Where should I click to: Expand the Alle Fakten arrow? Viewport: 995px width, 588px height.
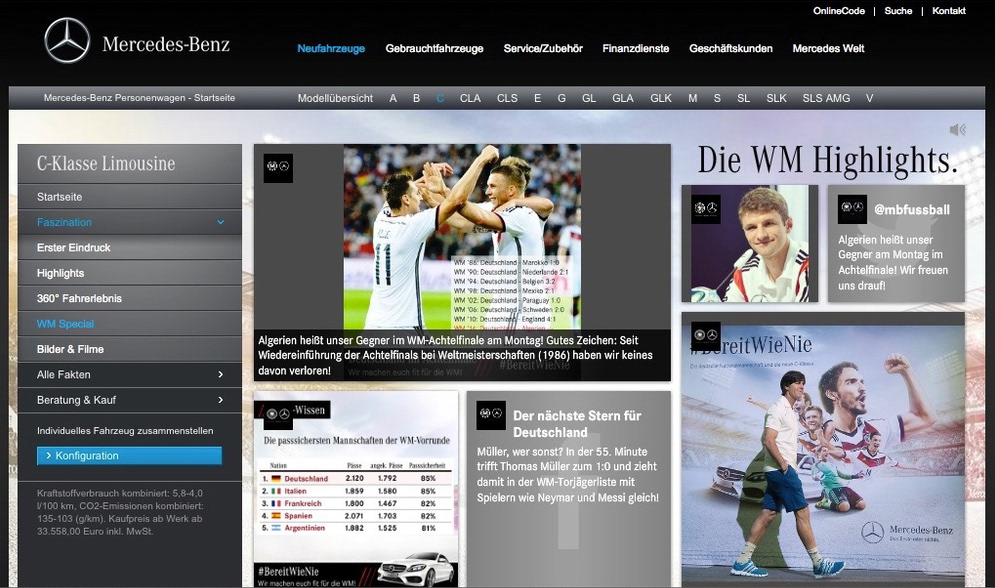(x=221, y=374)
